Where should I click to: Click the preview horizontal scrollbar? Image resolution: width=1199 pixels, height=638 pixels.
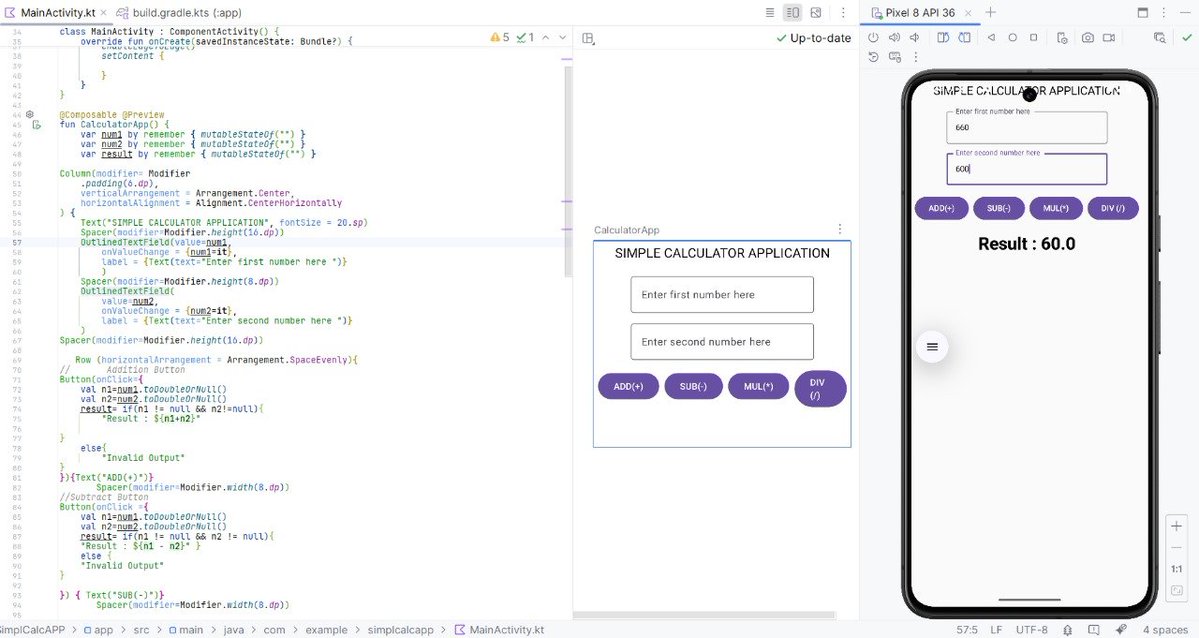point(703,615)
